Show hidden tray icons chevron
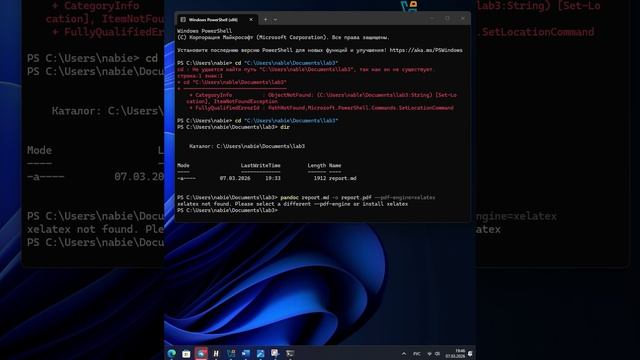The height and width of the screenshot is (360, 640). [404, 354]
